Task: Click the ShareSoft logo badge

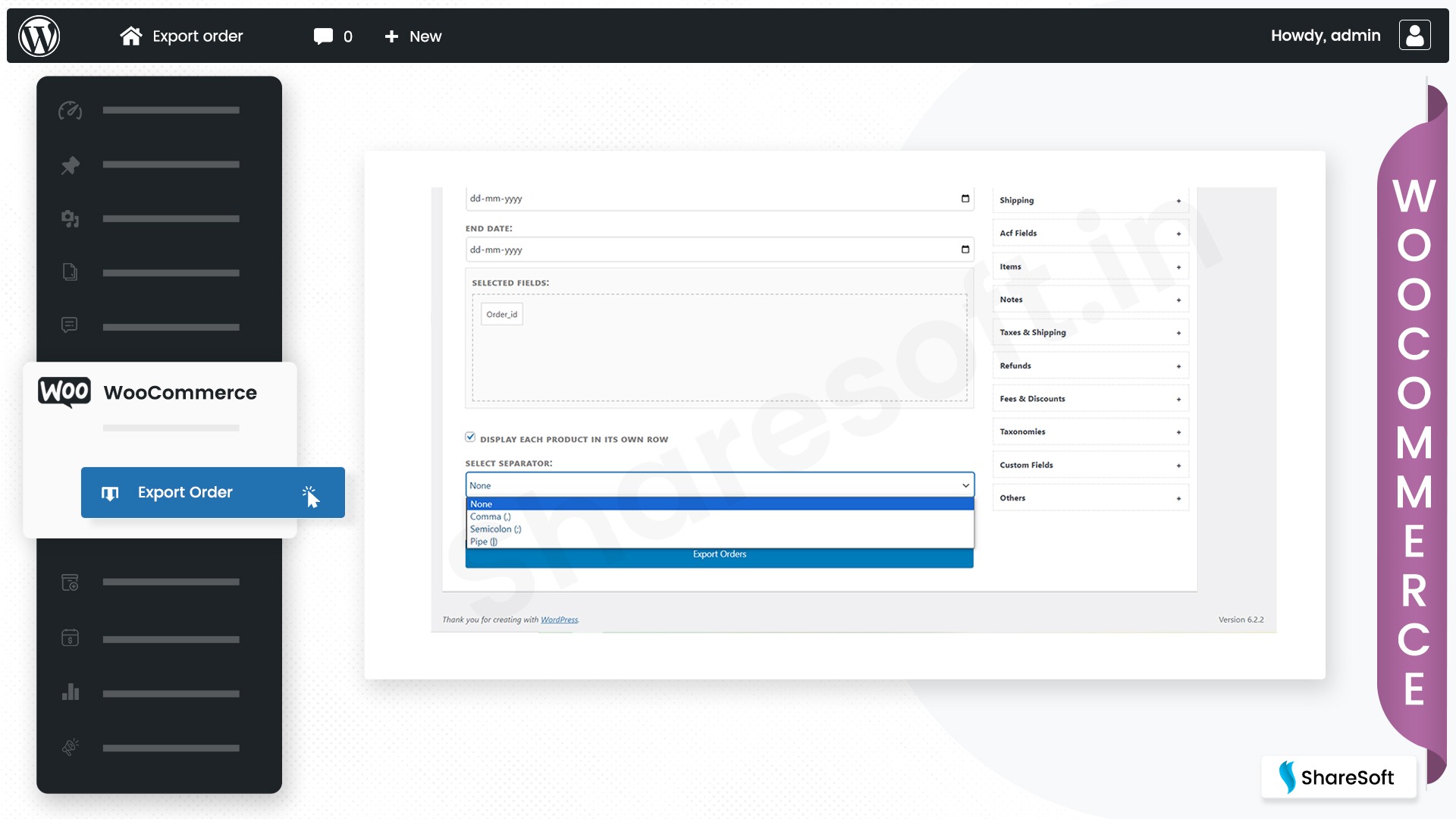Action: pos(1338,777)
